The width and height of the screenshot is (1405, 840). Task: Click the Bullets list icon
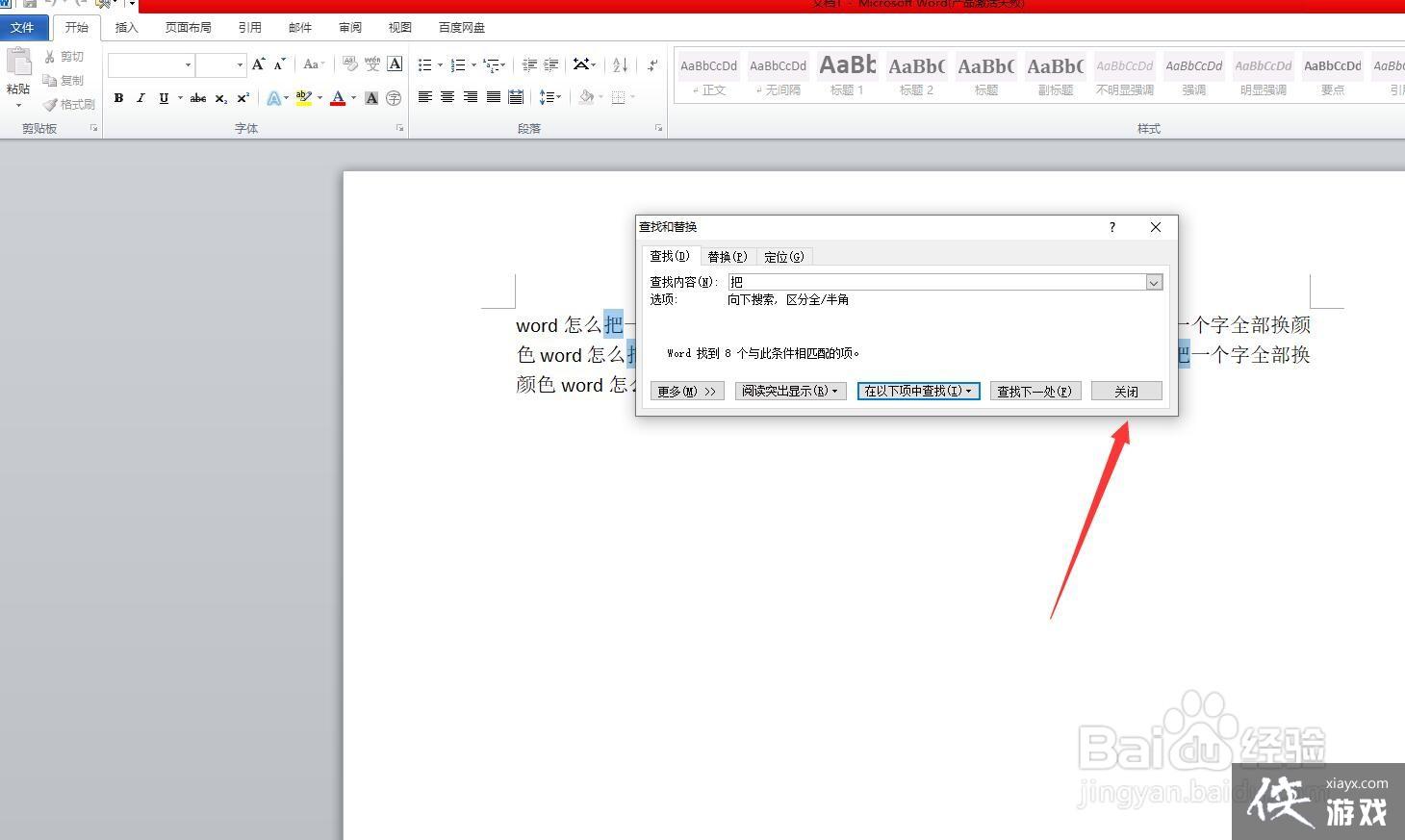click(x=424, y=65)
